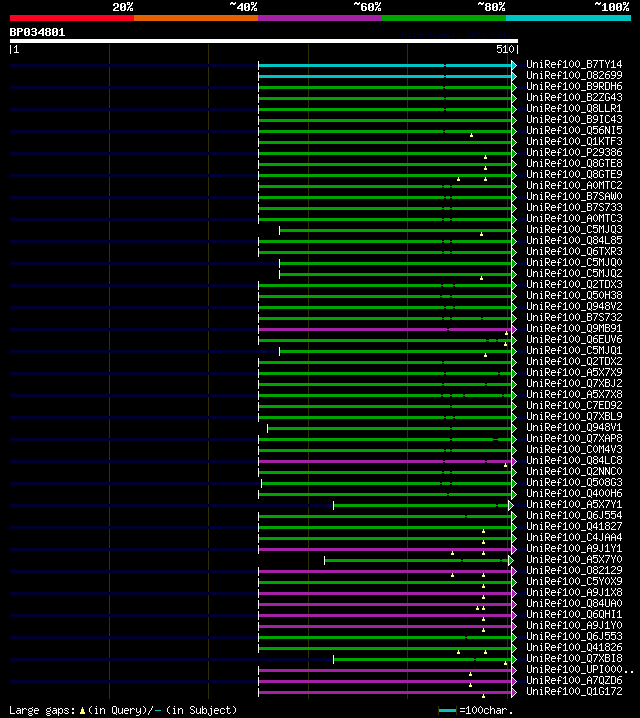Click the green alignment bar for Q7XBI8

[x=423, y=659]
